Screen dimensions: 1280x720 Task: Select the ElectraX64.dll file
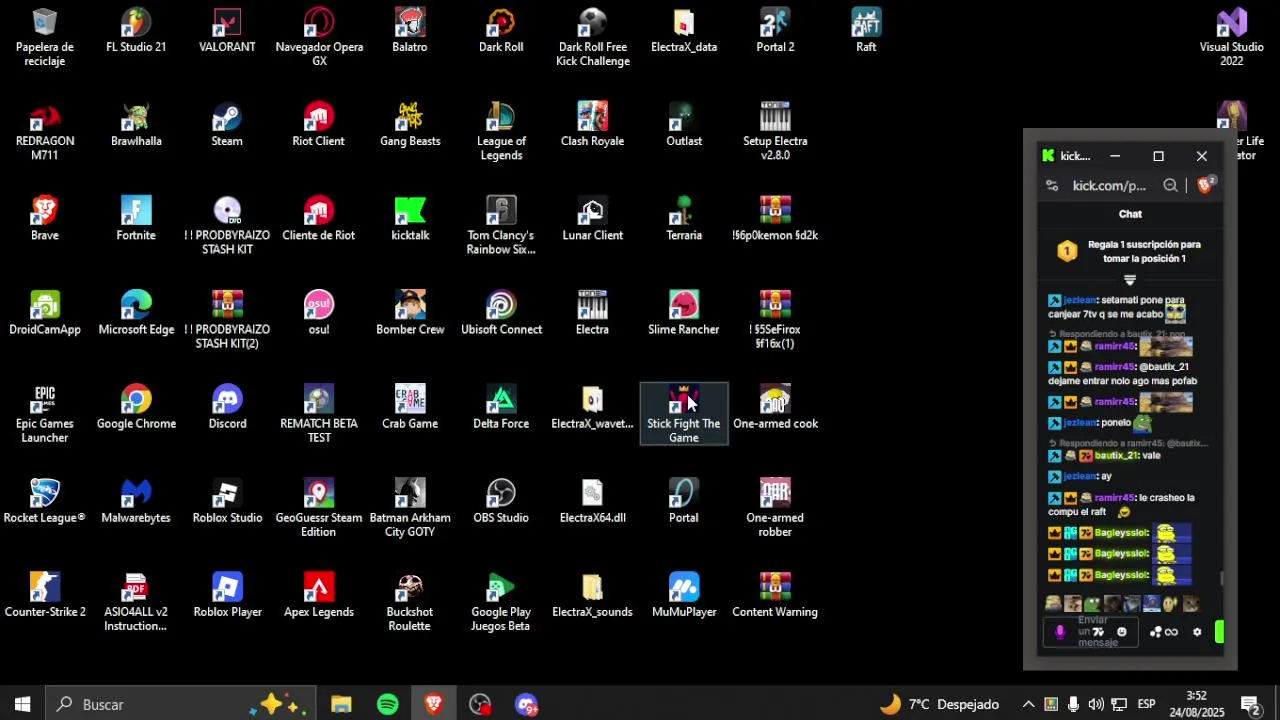point(592,501)
